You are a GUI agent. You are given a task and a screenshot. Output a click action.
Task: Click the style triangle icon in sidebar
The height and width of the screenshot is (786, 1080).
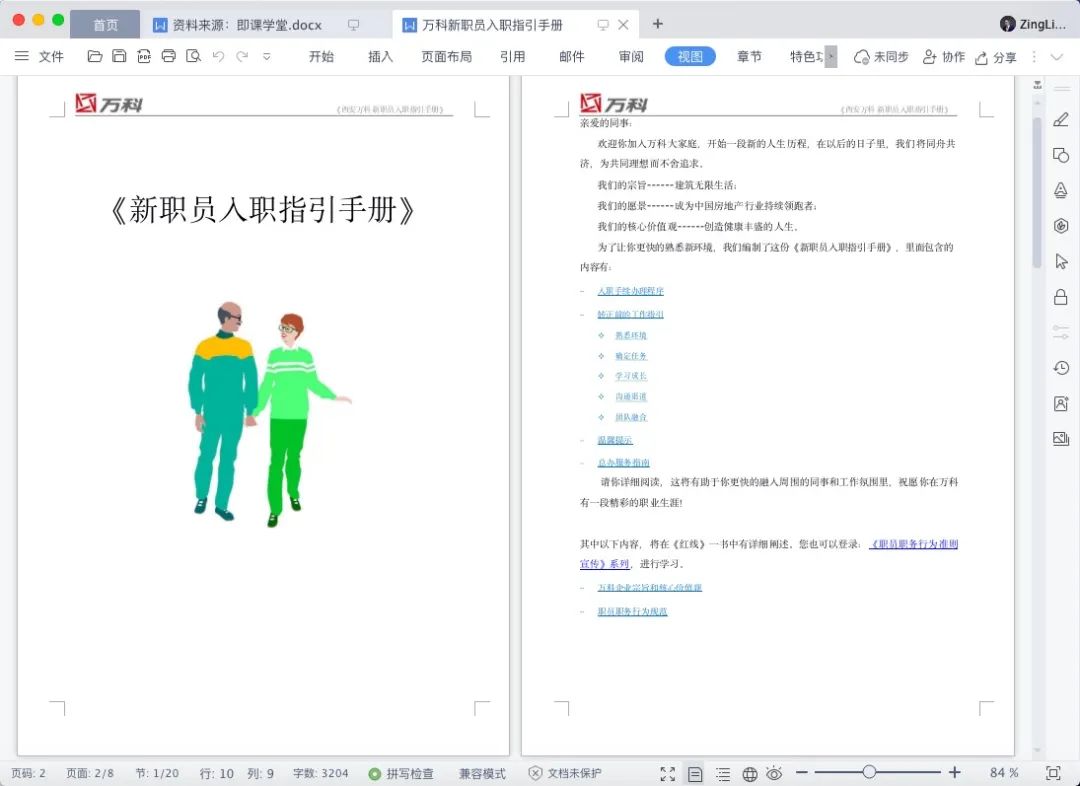pos(1061,190)
